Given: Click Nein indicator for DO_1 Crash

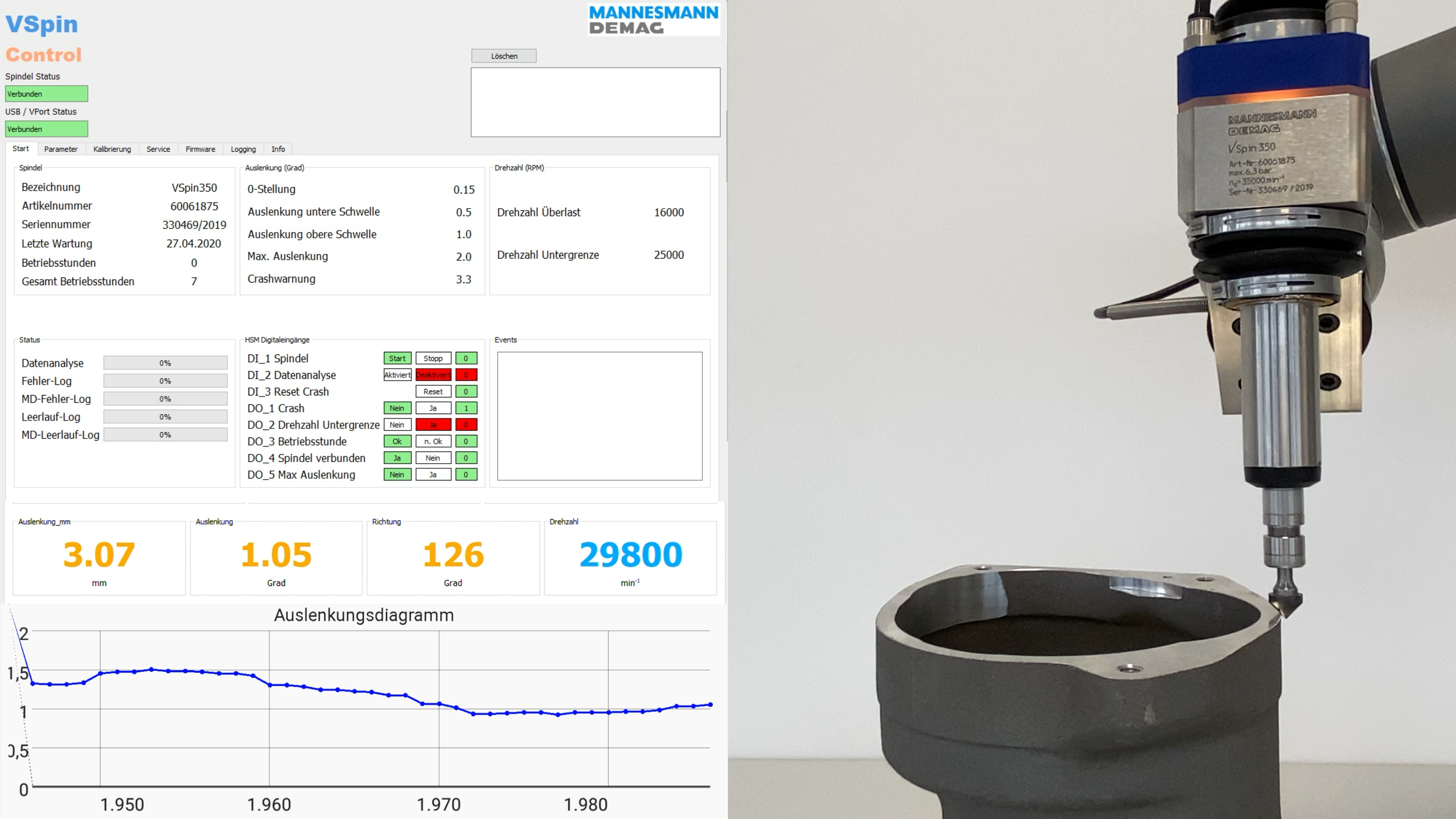Looking at the screenshot, I should tap(397, 408).
